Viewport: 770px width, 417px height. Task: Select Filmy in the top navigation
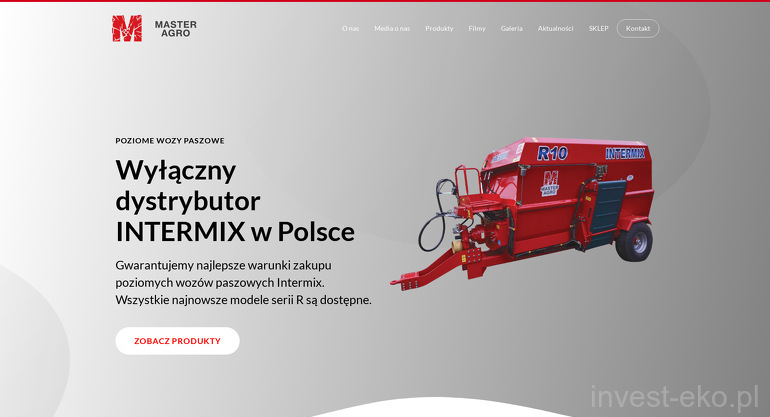tap(477, 28)
